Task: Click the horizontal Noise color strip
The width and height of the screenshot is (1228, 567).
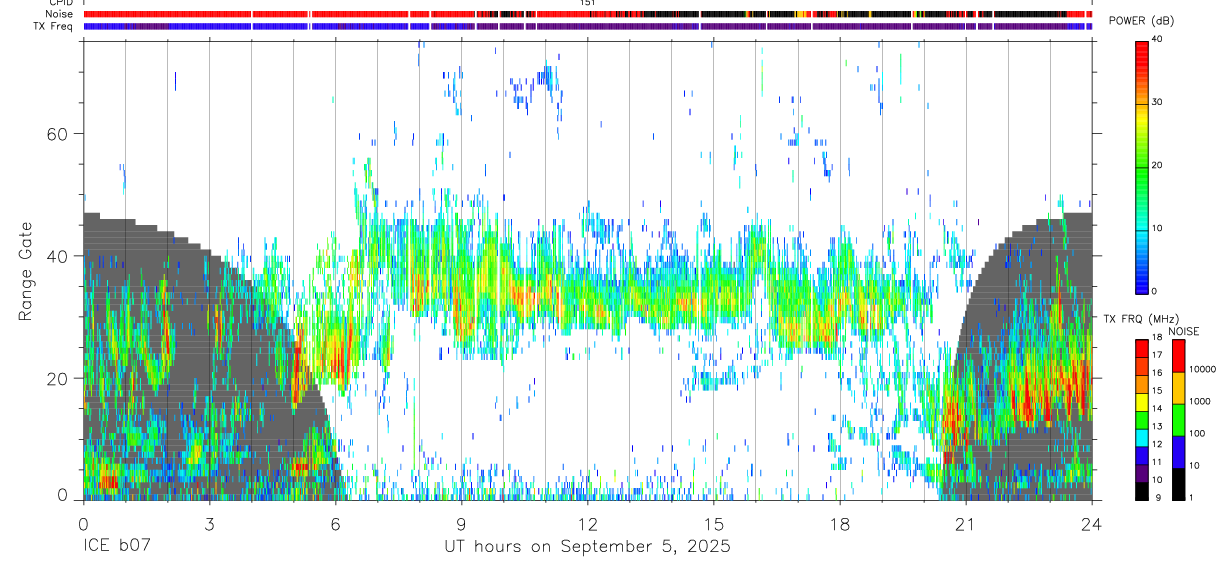Action: click(587, 14)
